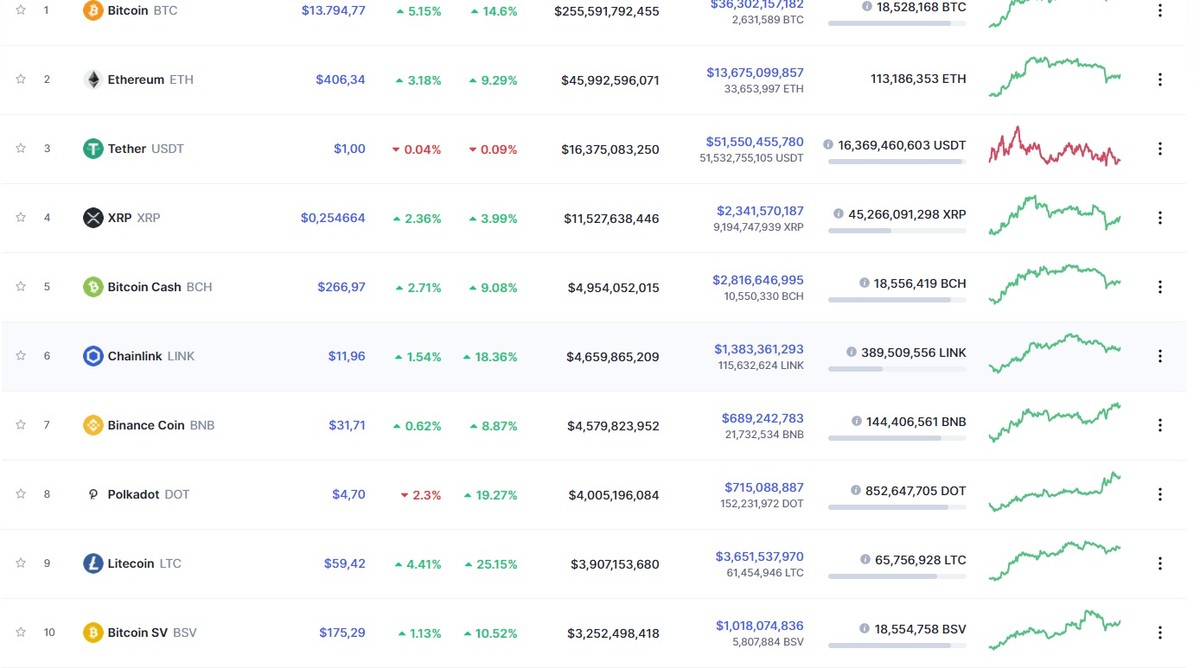The image size is (1200, 668).
Task: Star Bitcoin SV to add to watchlist
Action: (20, 632)
